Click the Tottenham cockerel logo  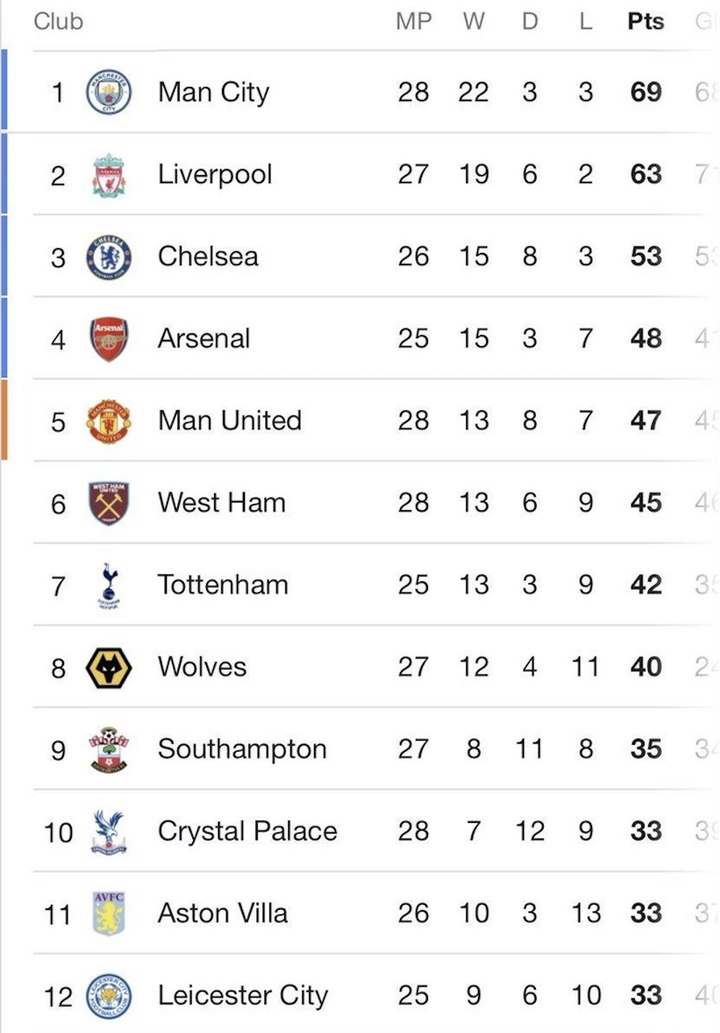108,585
